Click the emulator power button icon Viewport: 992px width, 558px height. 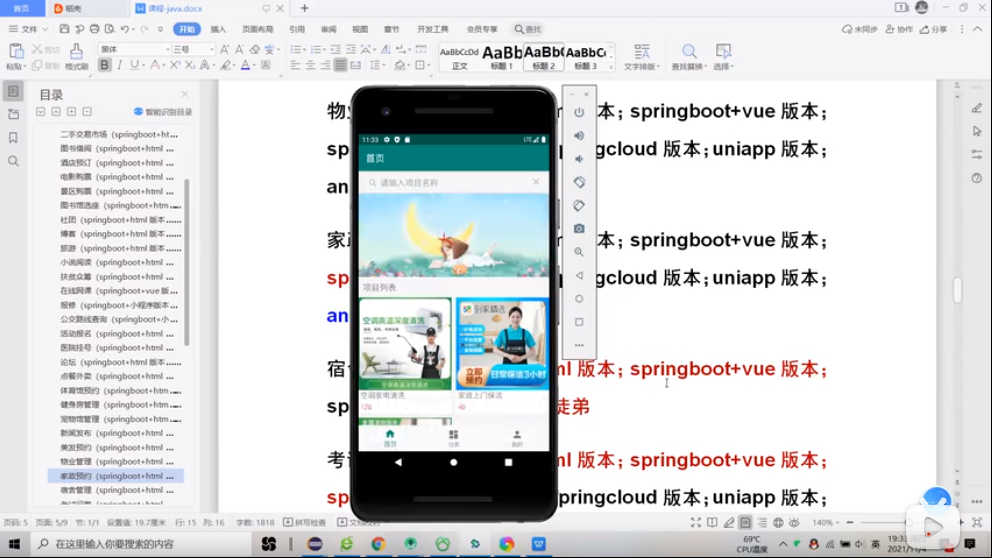pos(579,113)
